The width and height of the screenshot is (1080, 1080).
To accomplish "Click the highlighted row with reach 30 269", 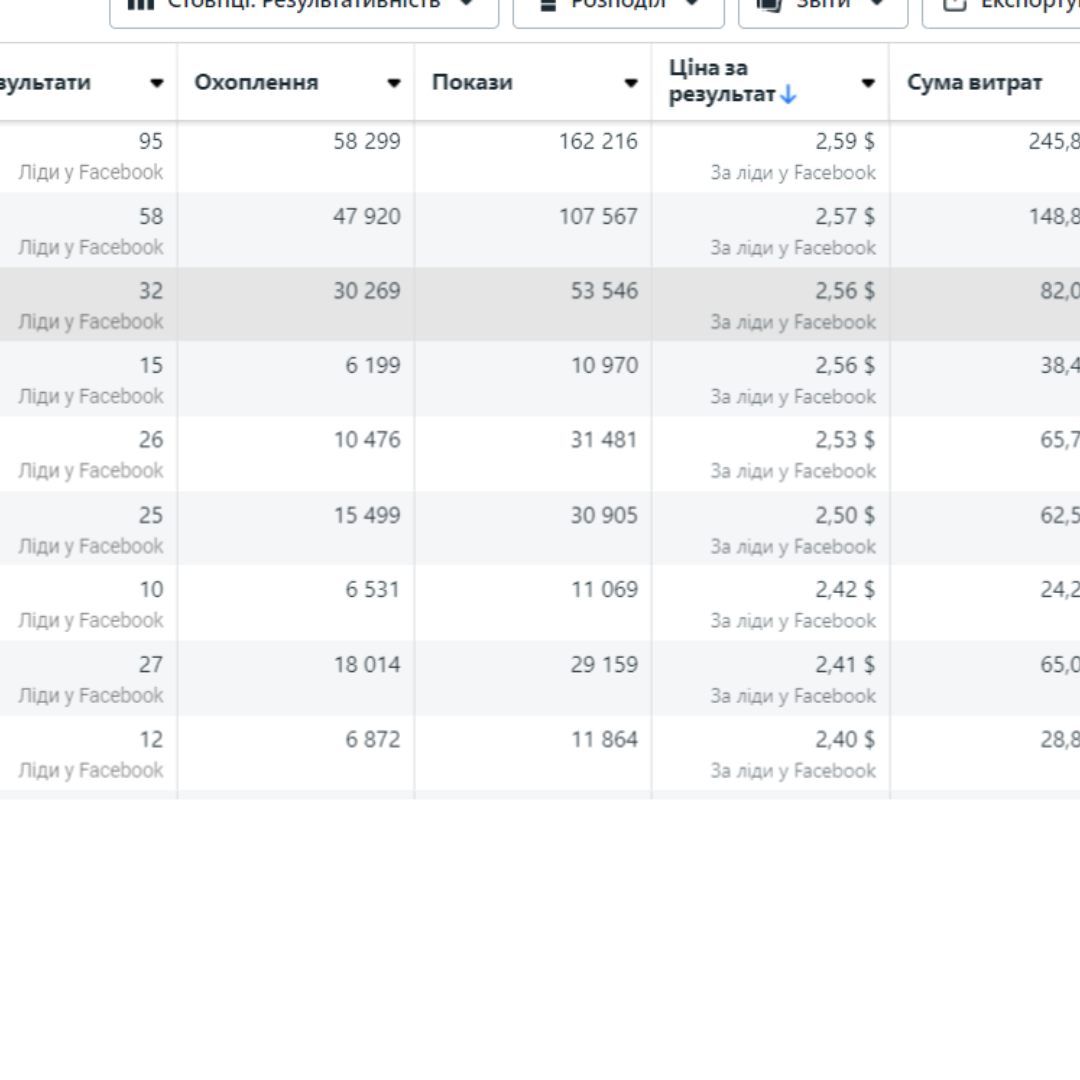I will (x=540, y=304).
